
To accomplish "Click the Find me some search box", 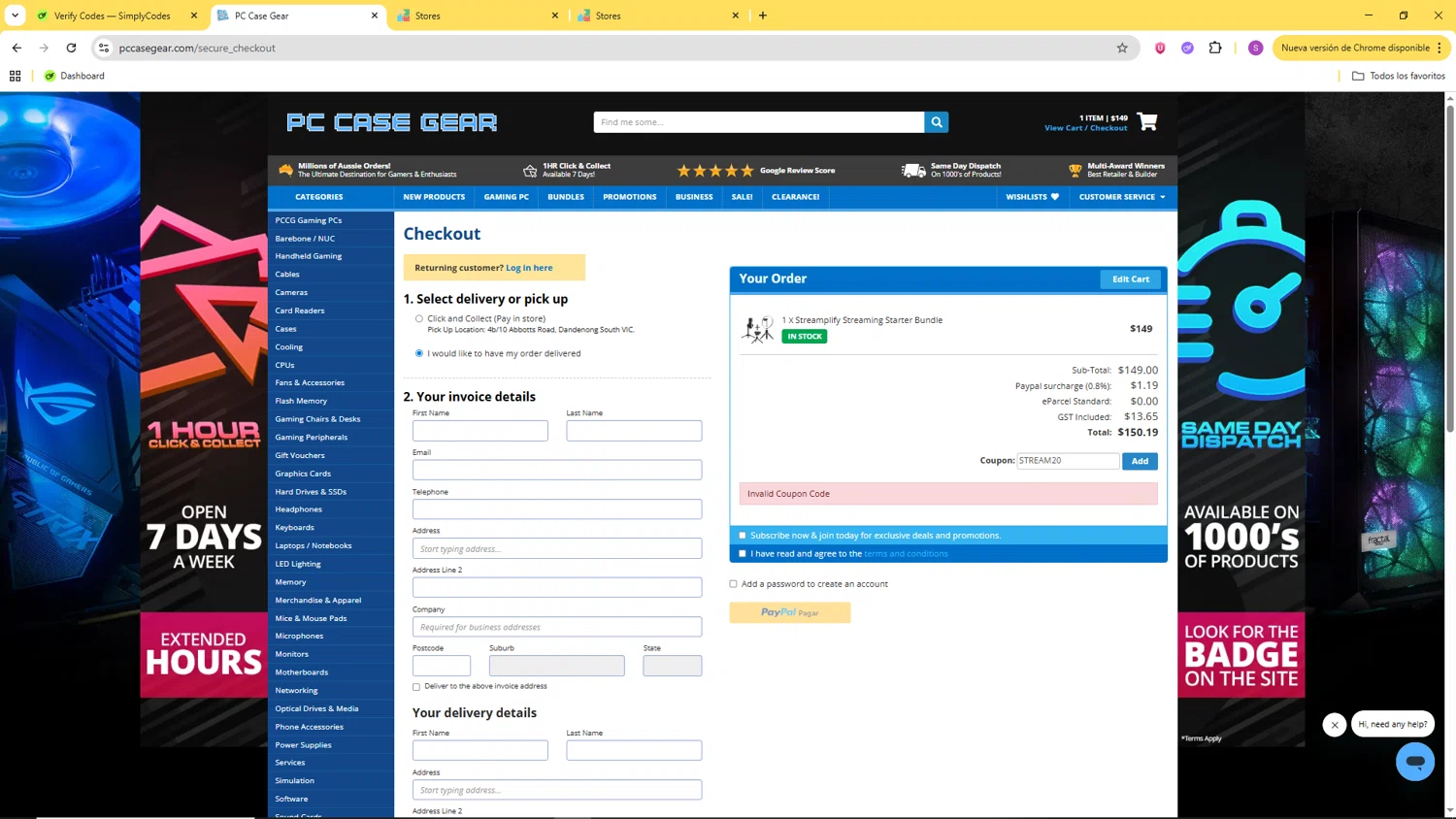I will (759, 122).
